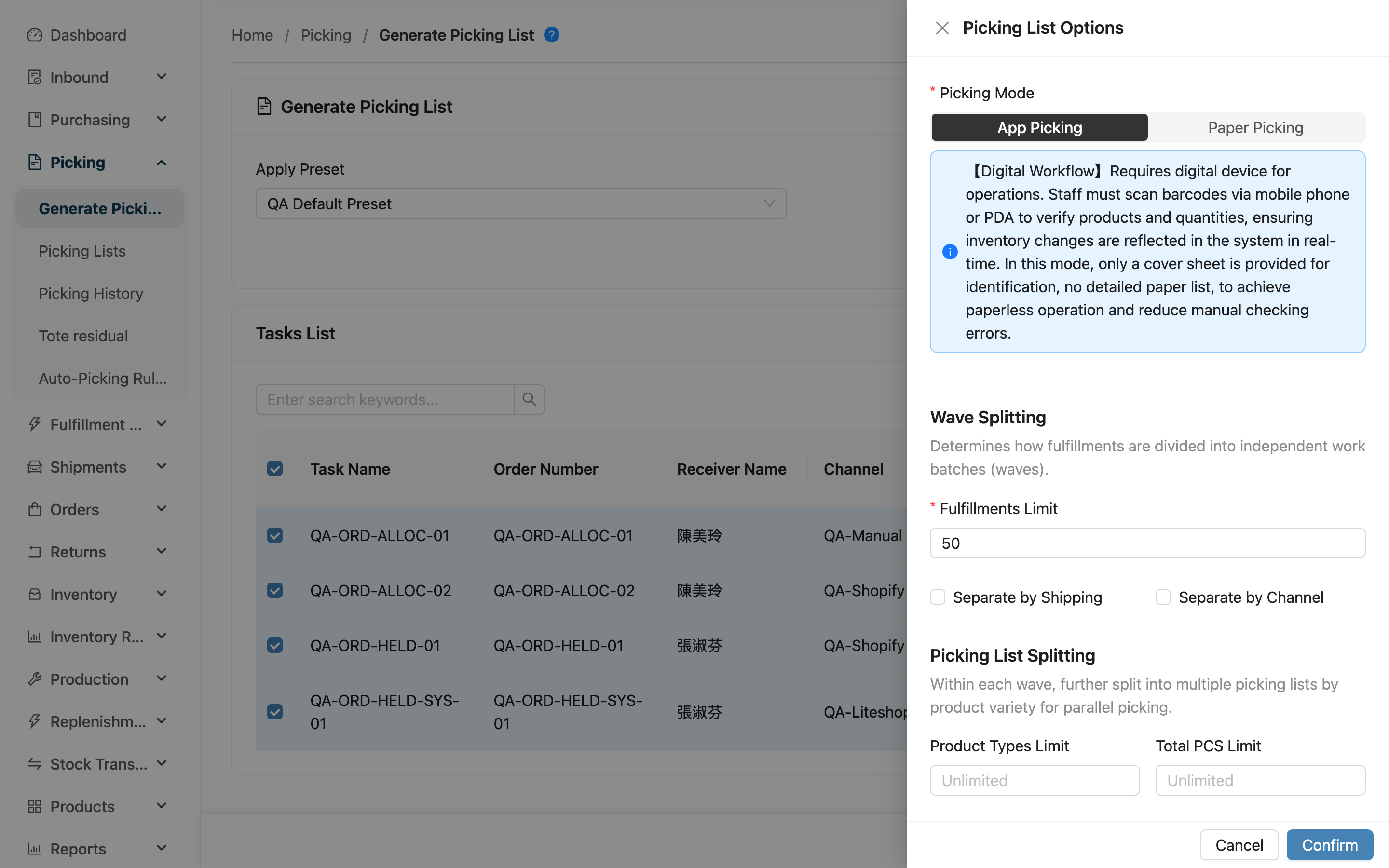This screenshot has width=1389, height=868.
Task: Click the Dashboard gauge icon
Action: [34, 35]
